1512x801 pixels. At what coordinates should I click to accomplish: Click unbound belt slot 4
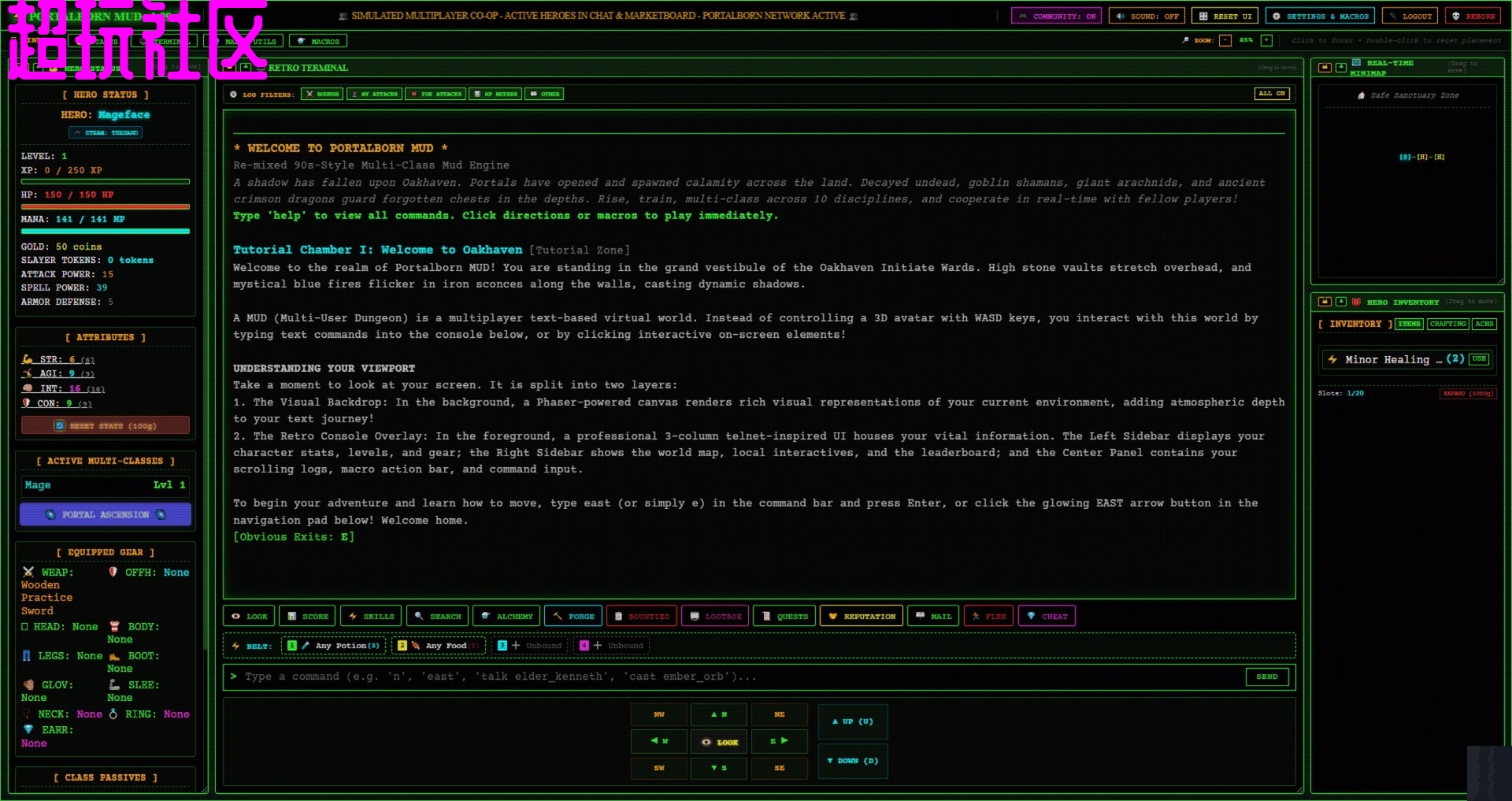tap(612, 645)
